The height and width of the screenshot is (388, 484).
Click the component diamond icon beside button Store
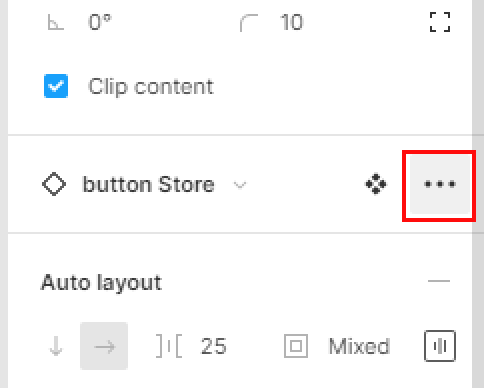tap(54, 184)
